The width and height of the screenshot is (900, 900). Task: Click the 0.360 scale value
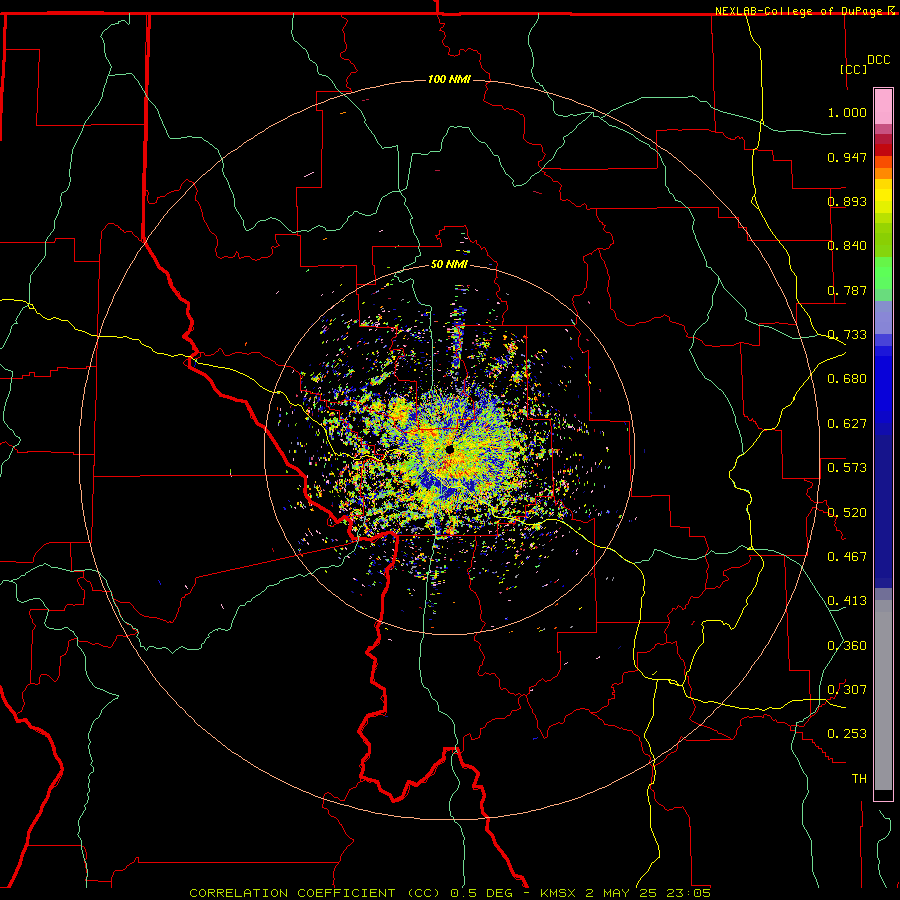pos(847,646)
